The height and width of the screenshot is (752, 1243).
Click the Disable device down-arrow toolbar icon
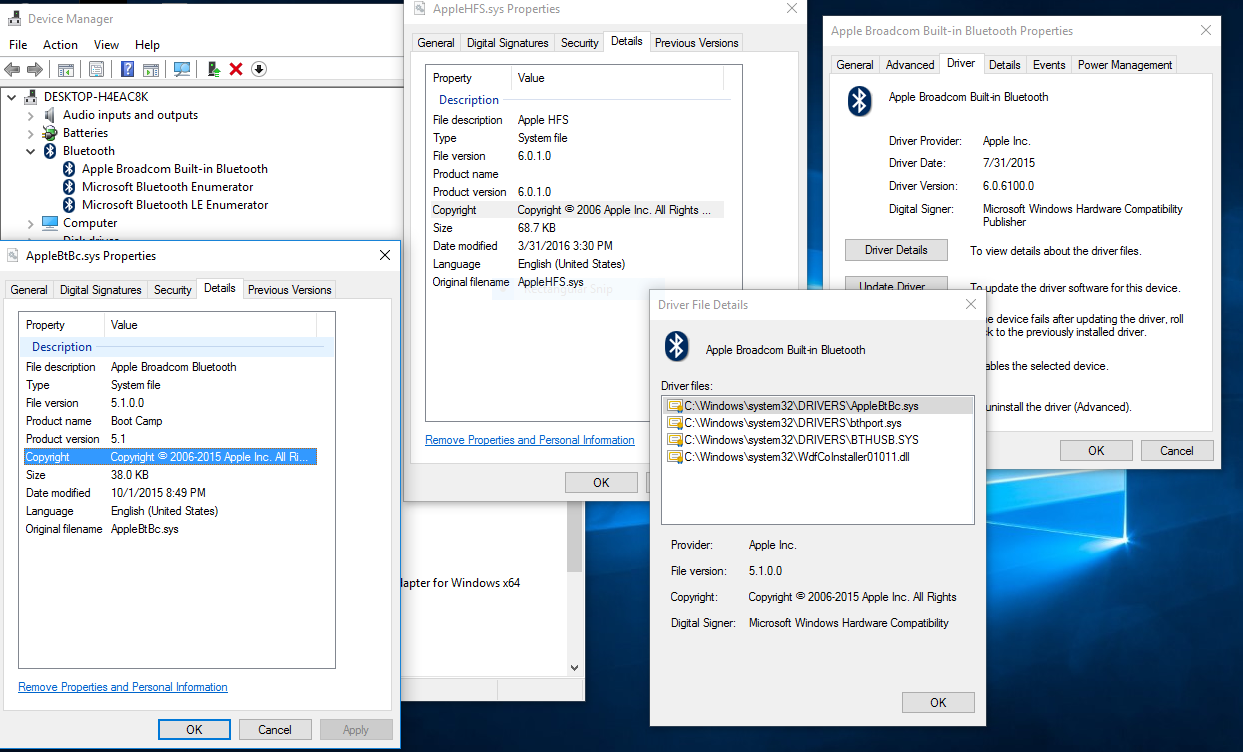(259, 69)
